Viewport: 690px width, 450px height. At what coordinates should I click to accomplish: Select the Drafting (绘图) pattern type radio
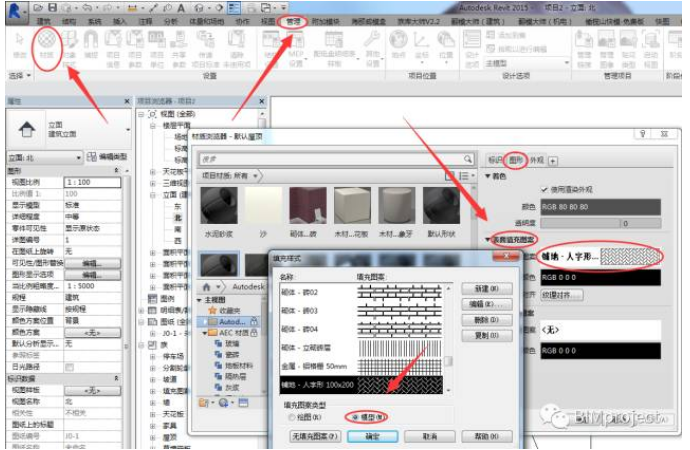(x=291, y=417)
